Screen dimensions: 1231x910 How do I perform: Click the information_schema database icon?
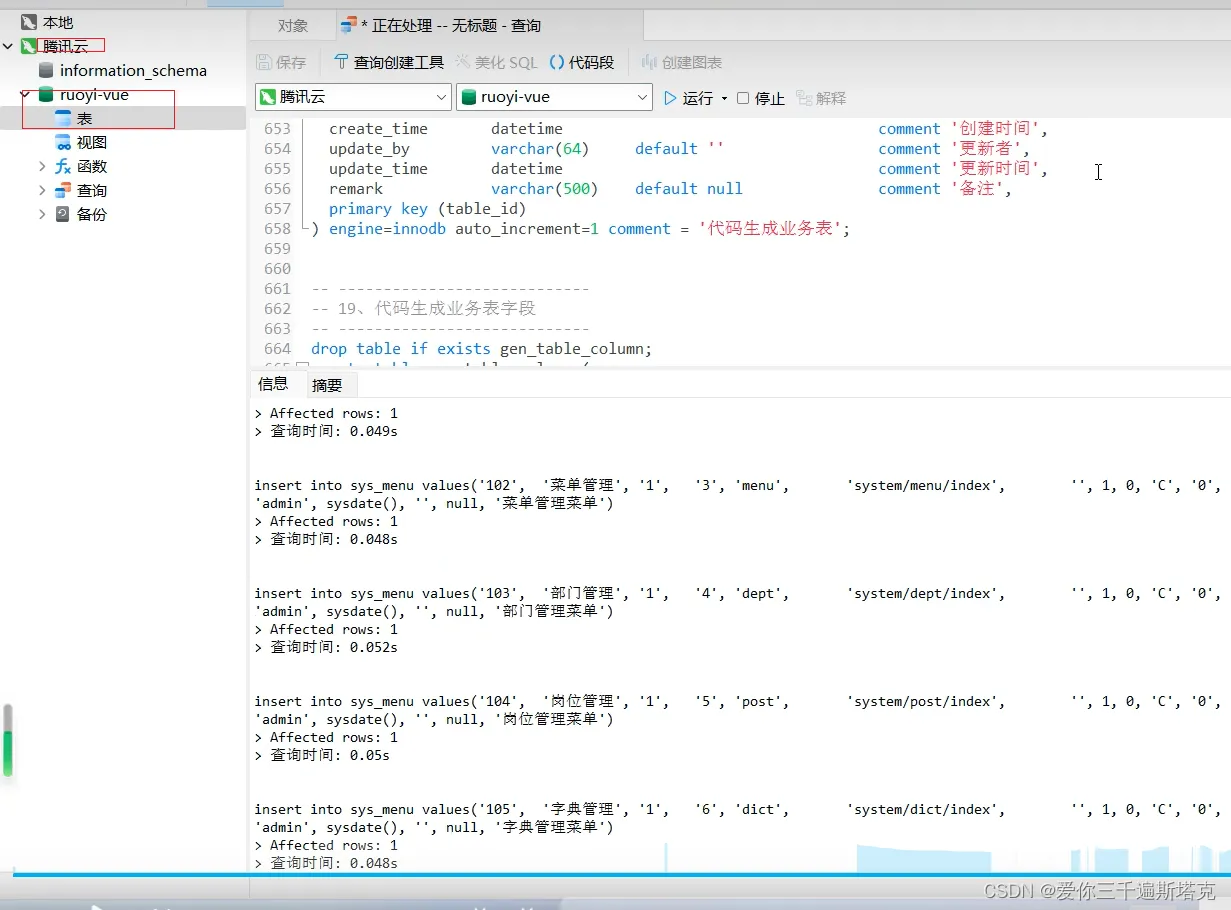[46, 70]
